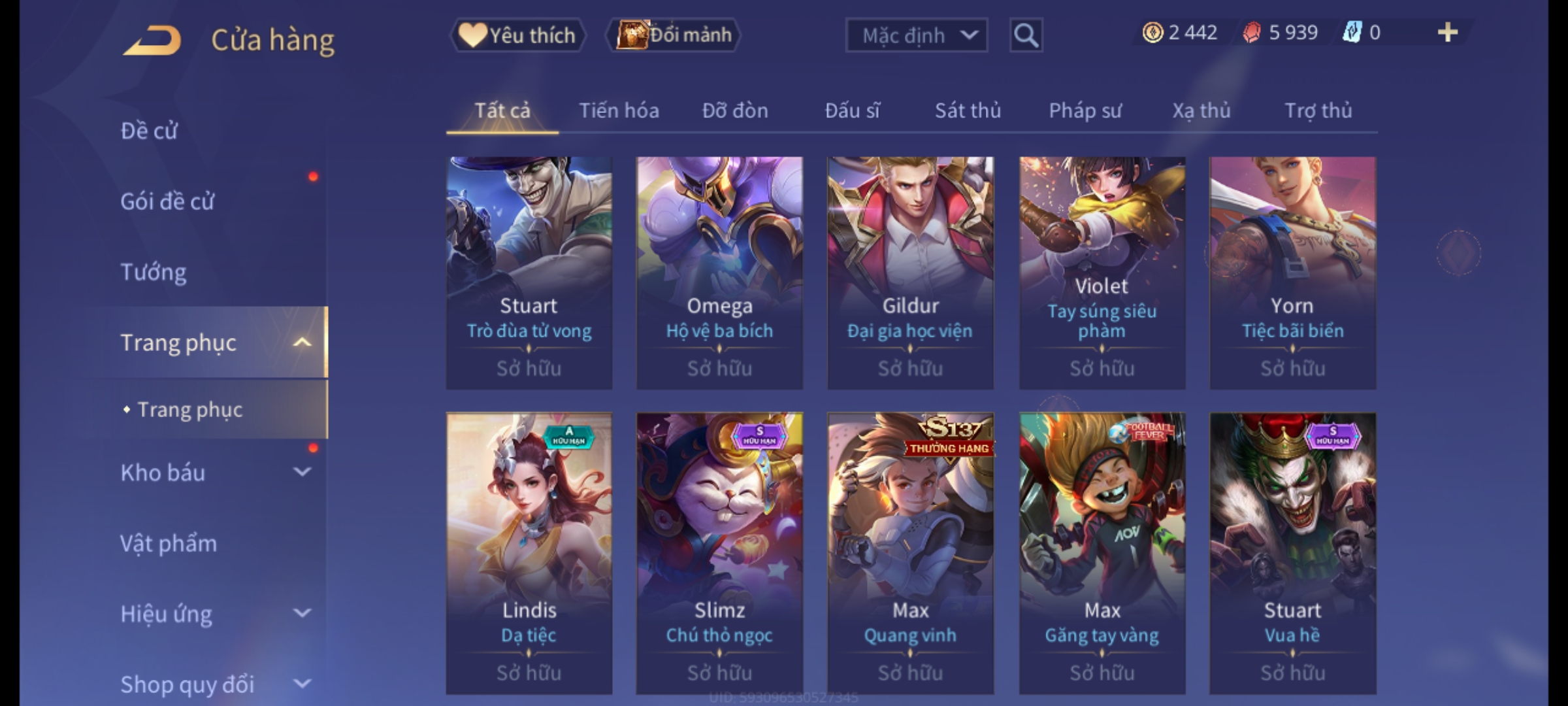Expand Shop quy đổi section
Screen dimensions: 1568x706
(302, 684)
